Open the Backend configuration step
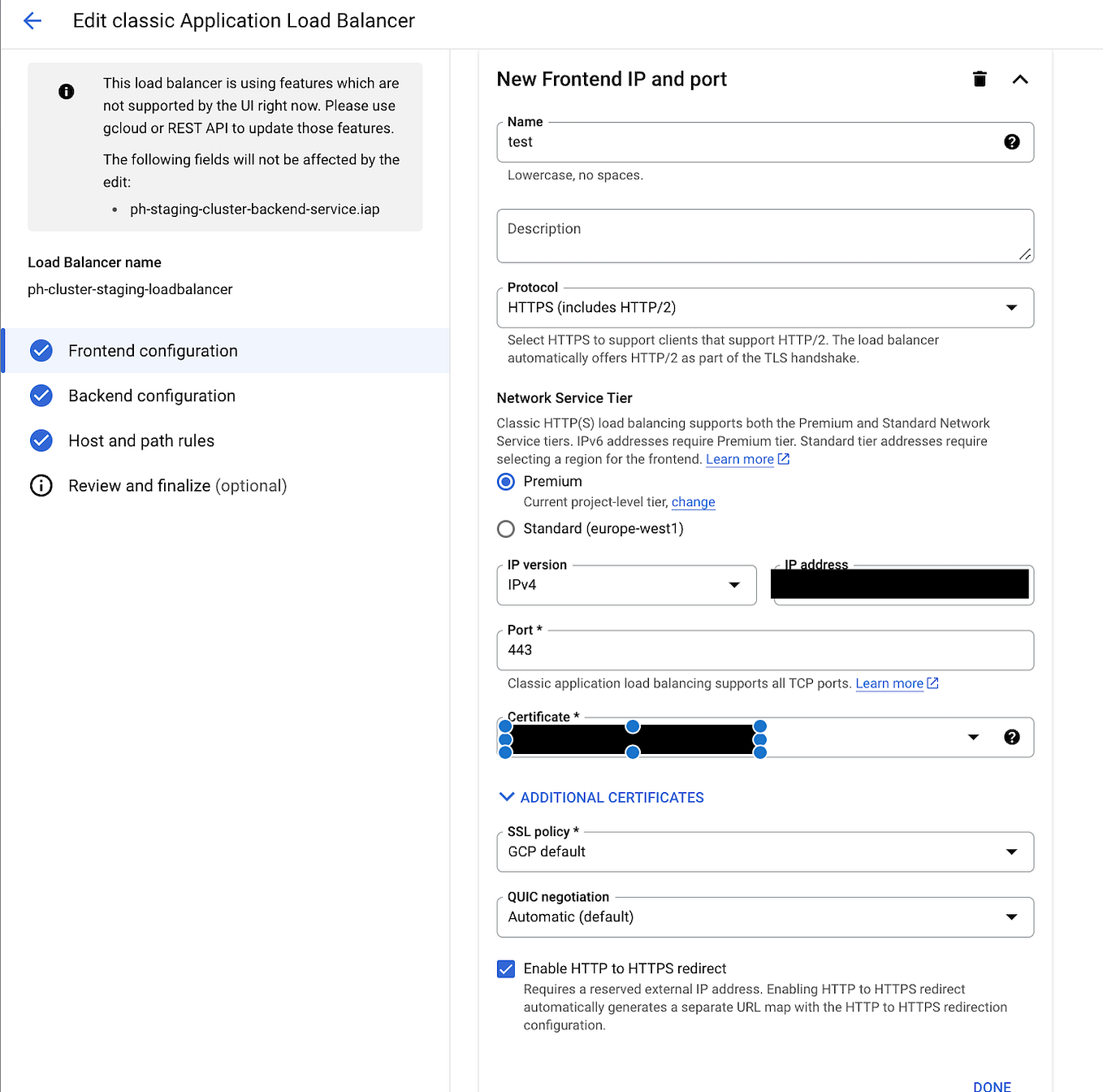The width and height of the screenshot is (1103, 1092). (x=151, y=396)
